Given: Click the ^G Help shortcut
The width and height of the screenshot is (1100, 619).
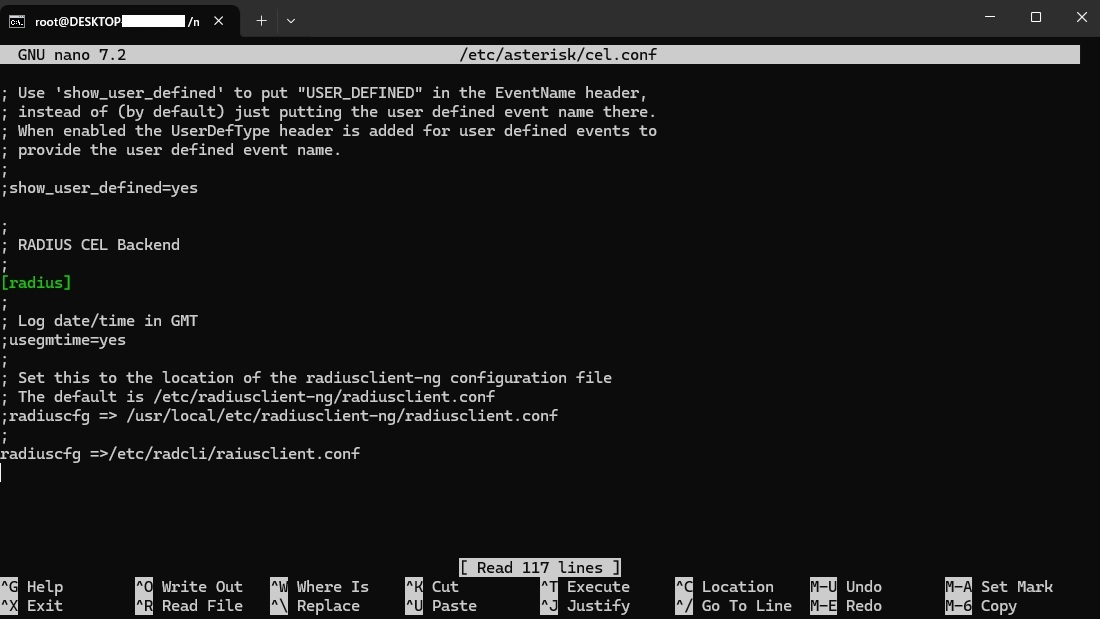Looking at the screenshot, I should coord(32,587).
